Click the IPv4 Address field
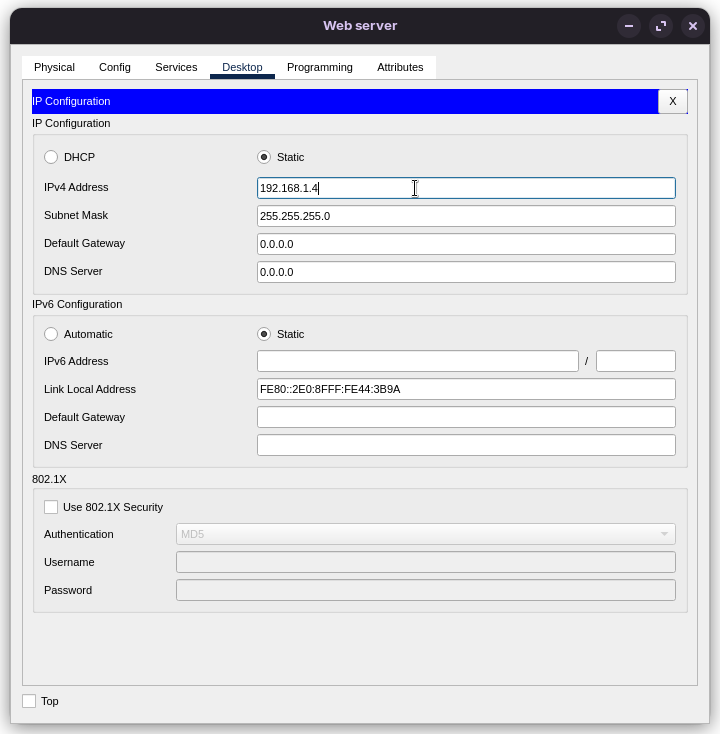The image size is (720, 734). 466,188
